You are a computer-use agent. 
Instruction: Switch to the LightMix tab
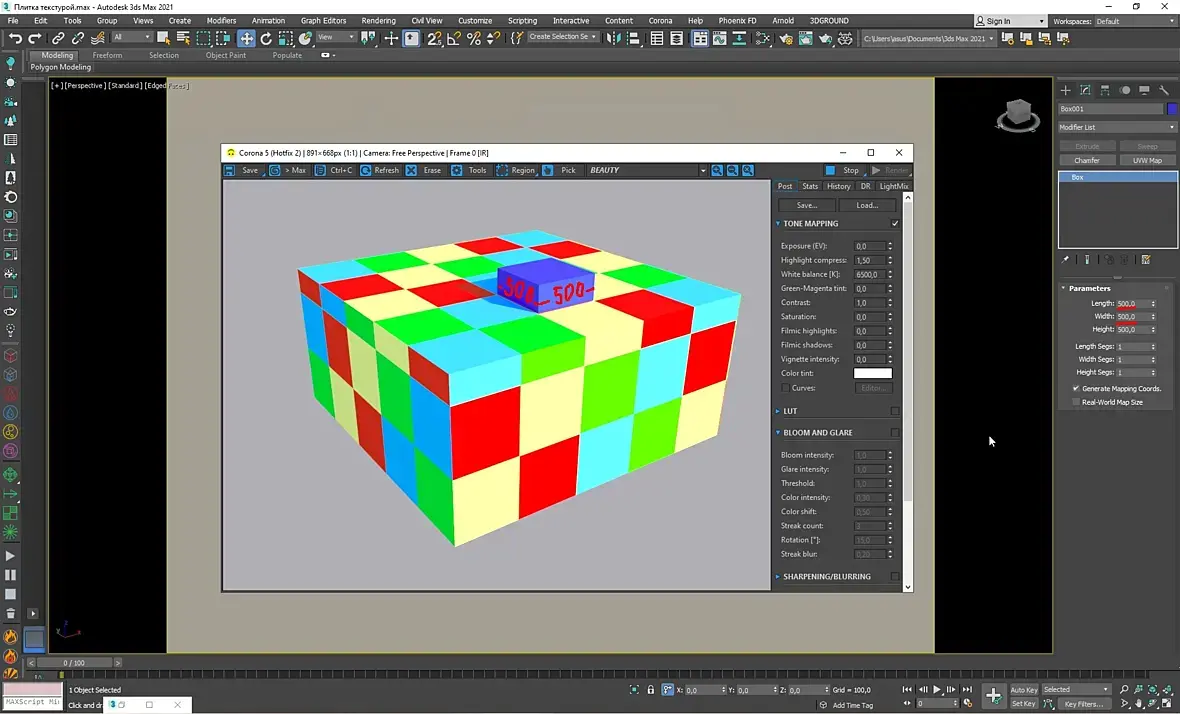pos(894,186)
